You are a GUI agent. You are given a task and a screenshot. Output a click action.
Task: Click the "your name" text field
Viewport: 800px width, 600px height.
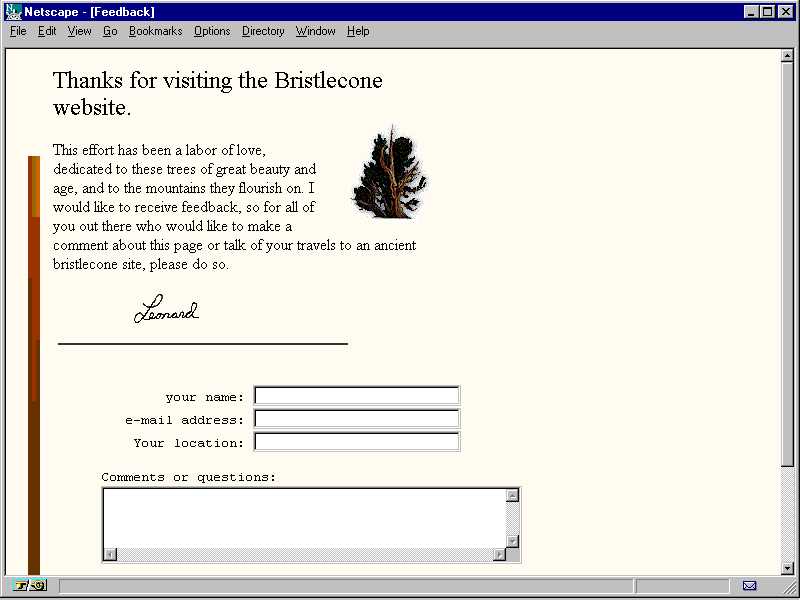pyautogui.click(x=356, y=396)
